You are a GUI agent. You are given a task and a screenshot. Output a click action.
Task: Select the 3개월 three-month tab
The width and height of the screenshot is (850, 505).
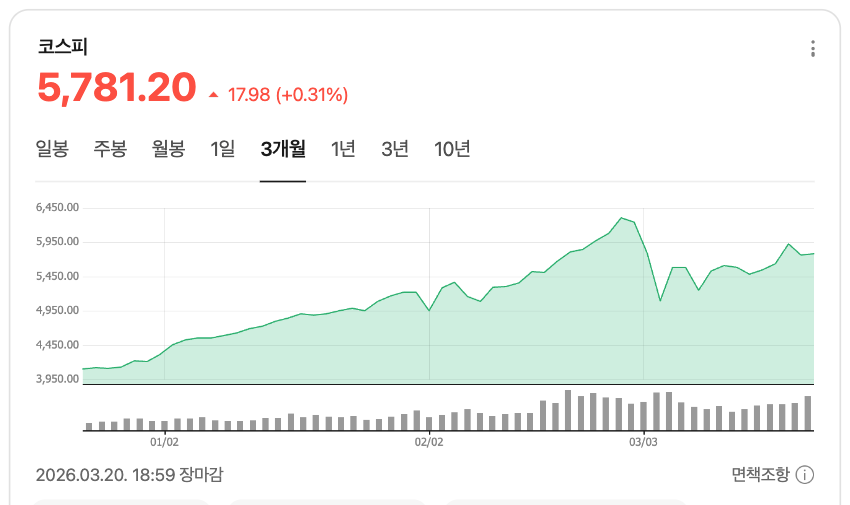(x=283, y=148)
